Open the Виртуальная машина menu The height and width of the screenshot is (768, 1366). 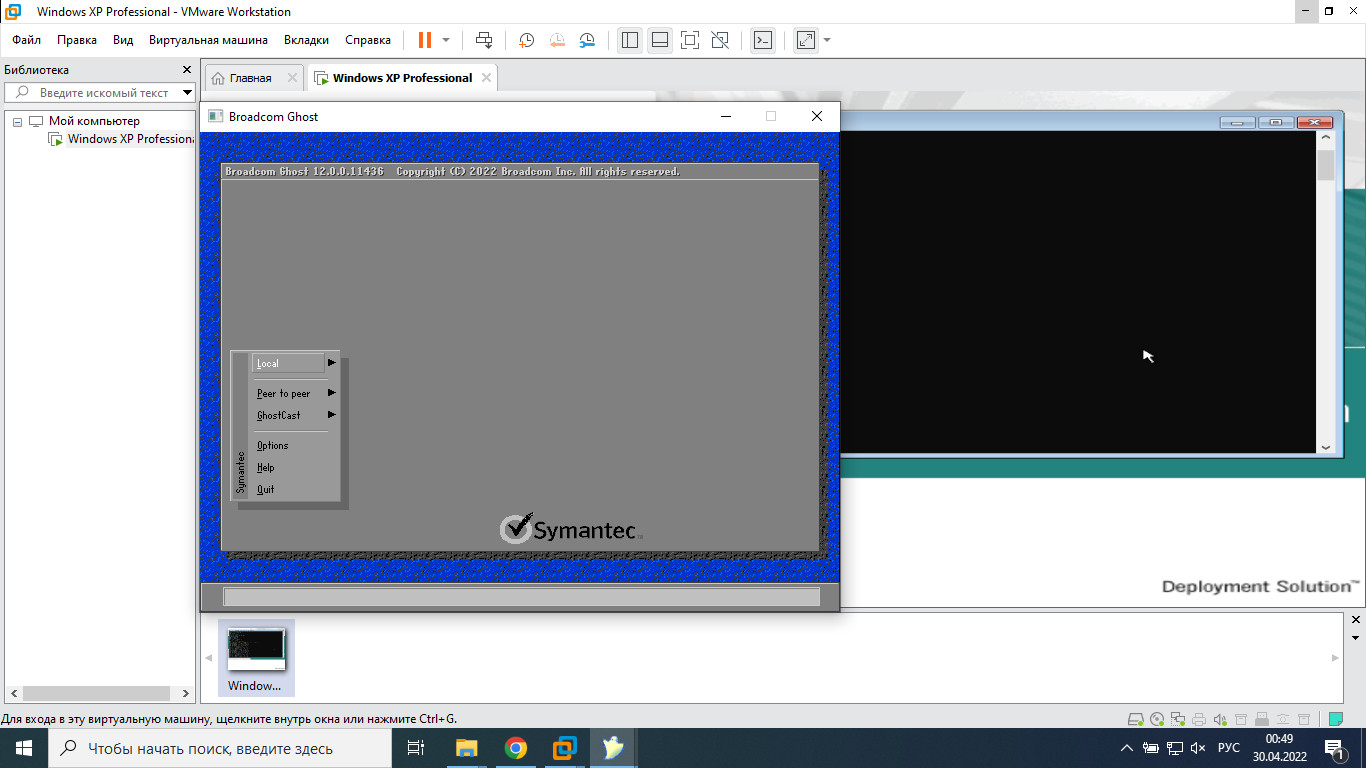(208, 40)
